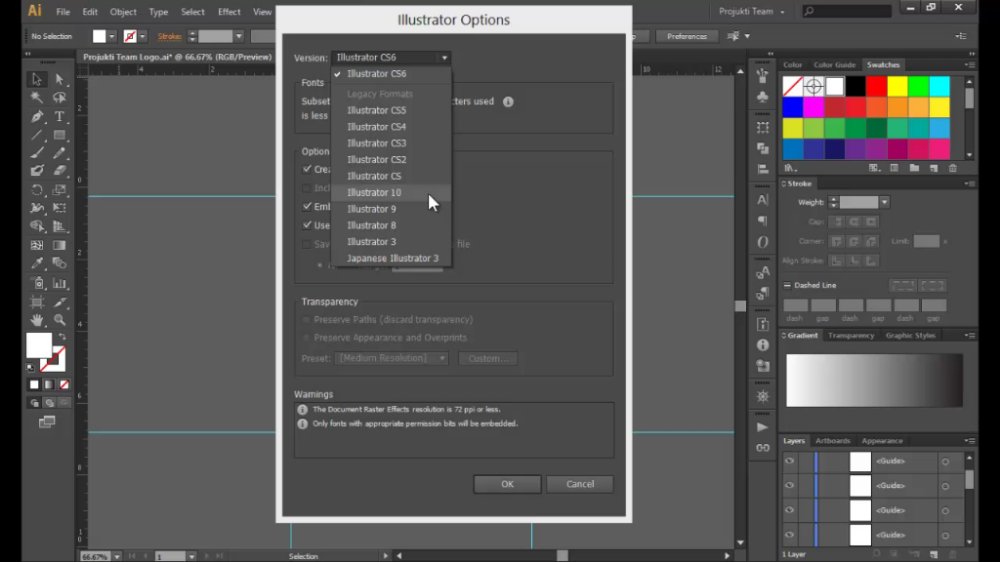1000x562 pixels.
Task: Open the Version dropdown in Illustrator Options
Action: coord(391,57)
